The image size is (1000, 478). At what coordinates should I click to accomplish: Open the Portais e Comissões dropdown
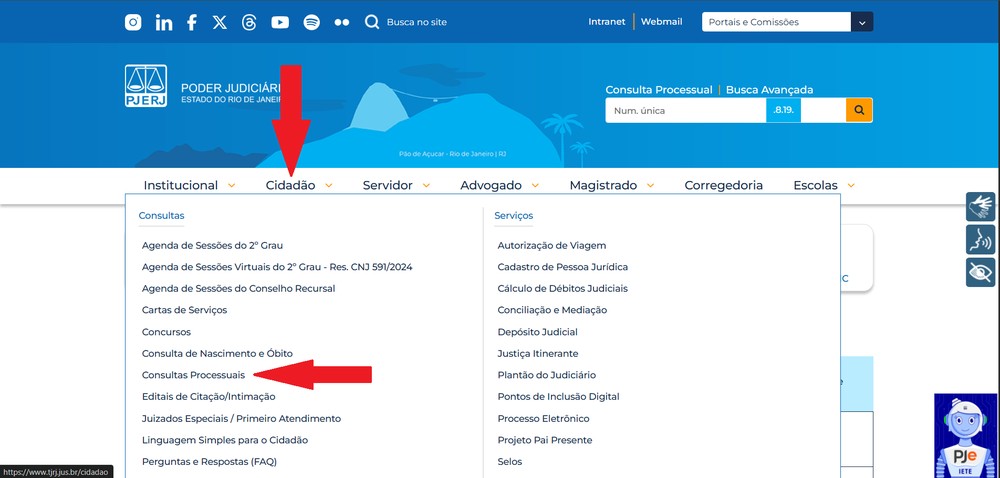pos(788,22)
